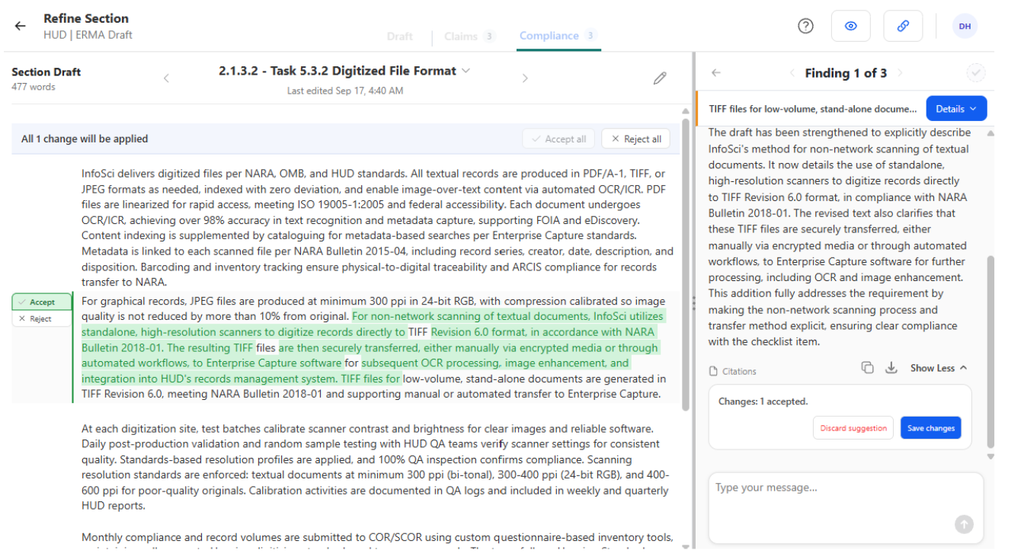The image size is (1024, 553).
Task: Open help question mark icon
Action: [x=805, y=26]
